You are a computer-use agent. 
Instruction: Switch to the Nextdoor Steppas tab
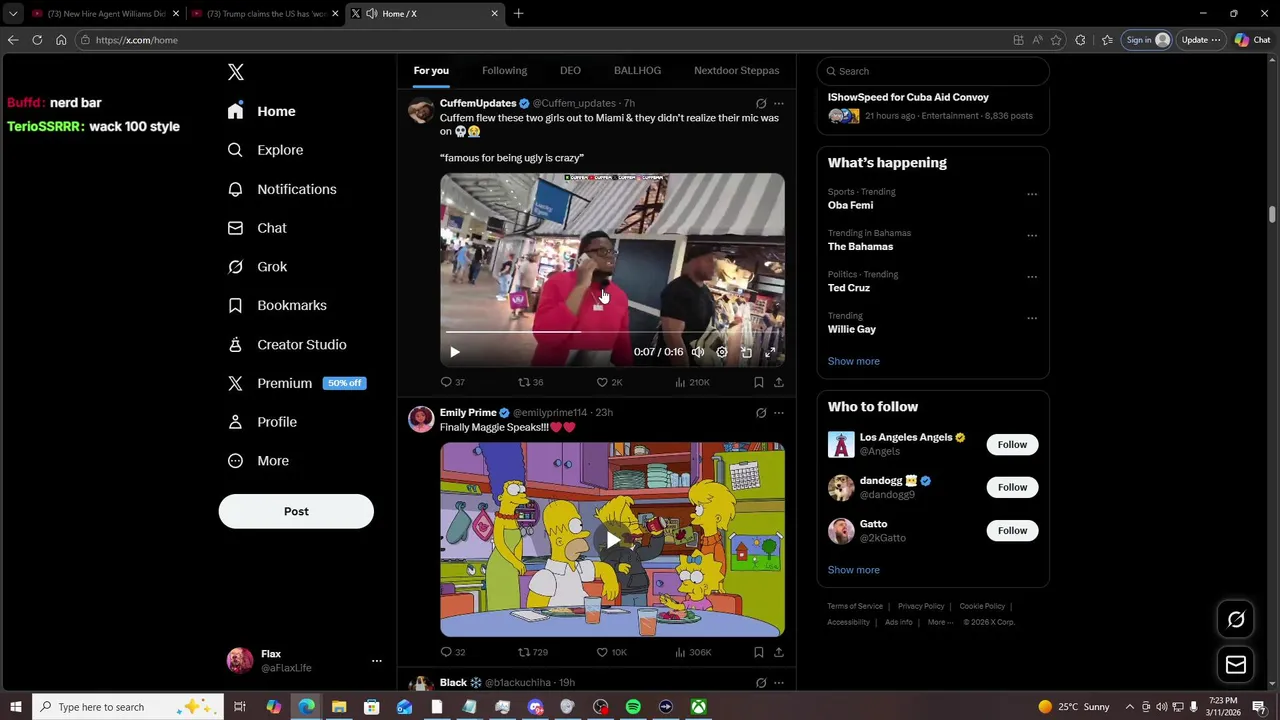(736, 70)
